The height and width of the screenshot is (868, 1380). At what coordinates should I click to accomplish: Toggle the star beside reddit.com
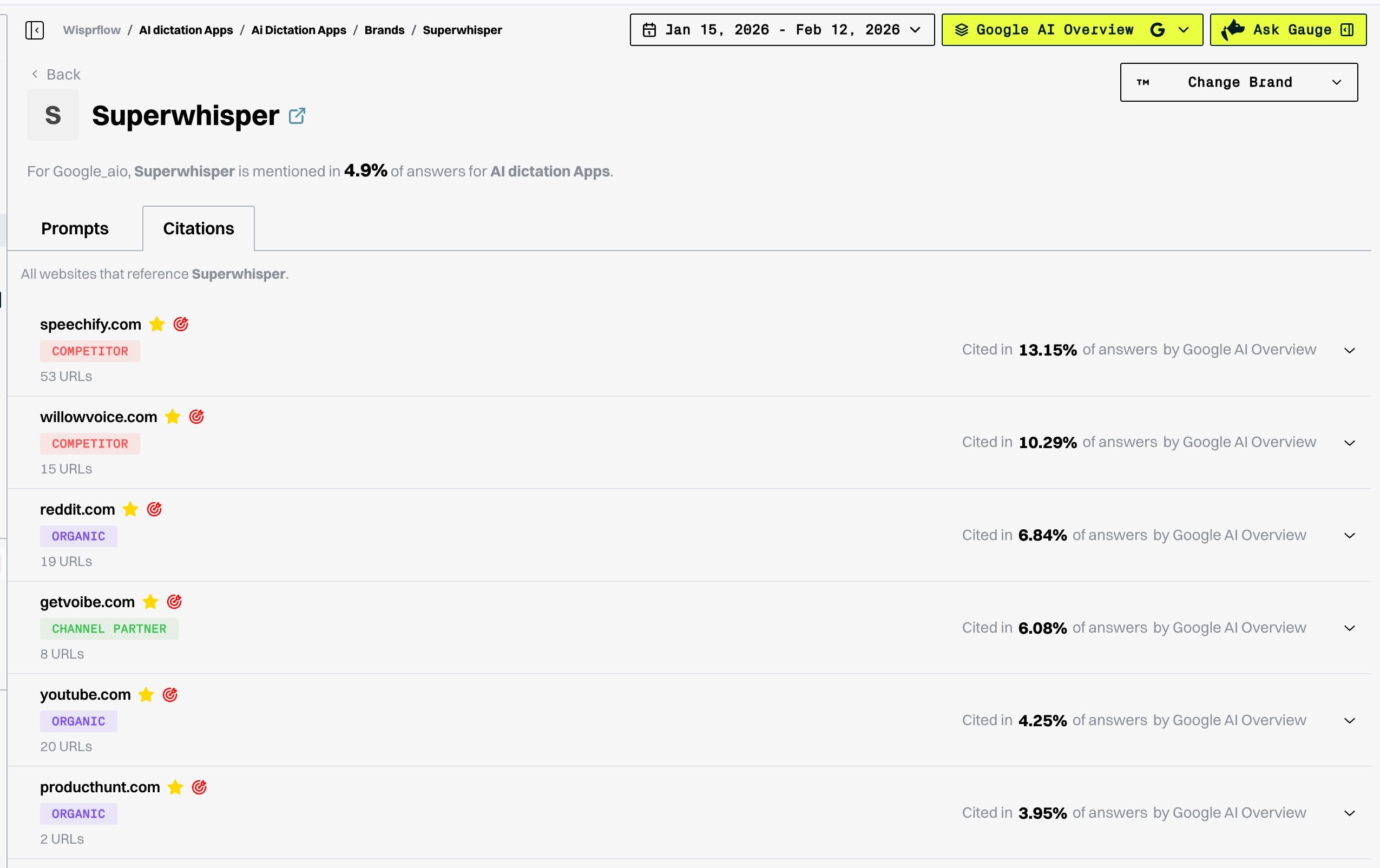(130, 509)
